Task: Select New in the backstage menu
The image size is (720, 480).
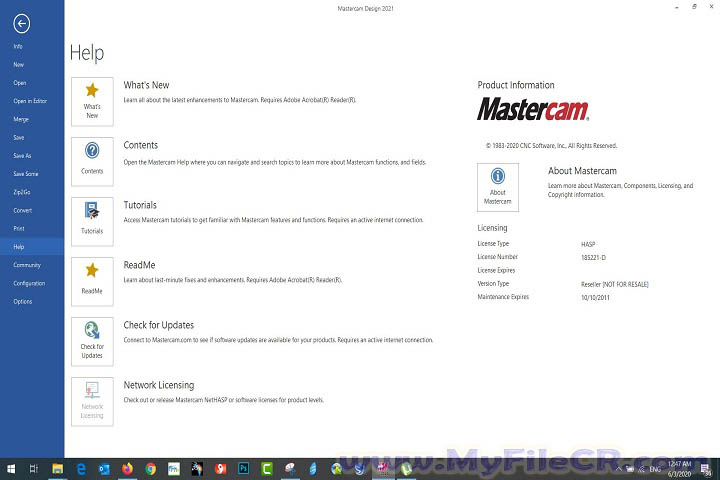Action: pos(18,65)
